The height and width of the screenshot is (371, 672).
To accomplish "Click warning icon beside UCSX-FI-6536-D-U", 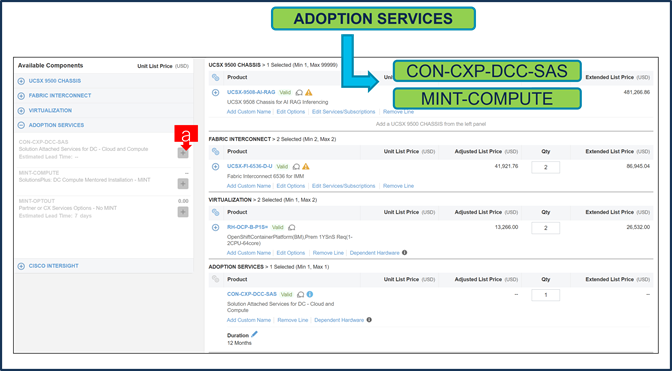I will pos(306,167).
